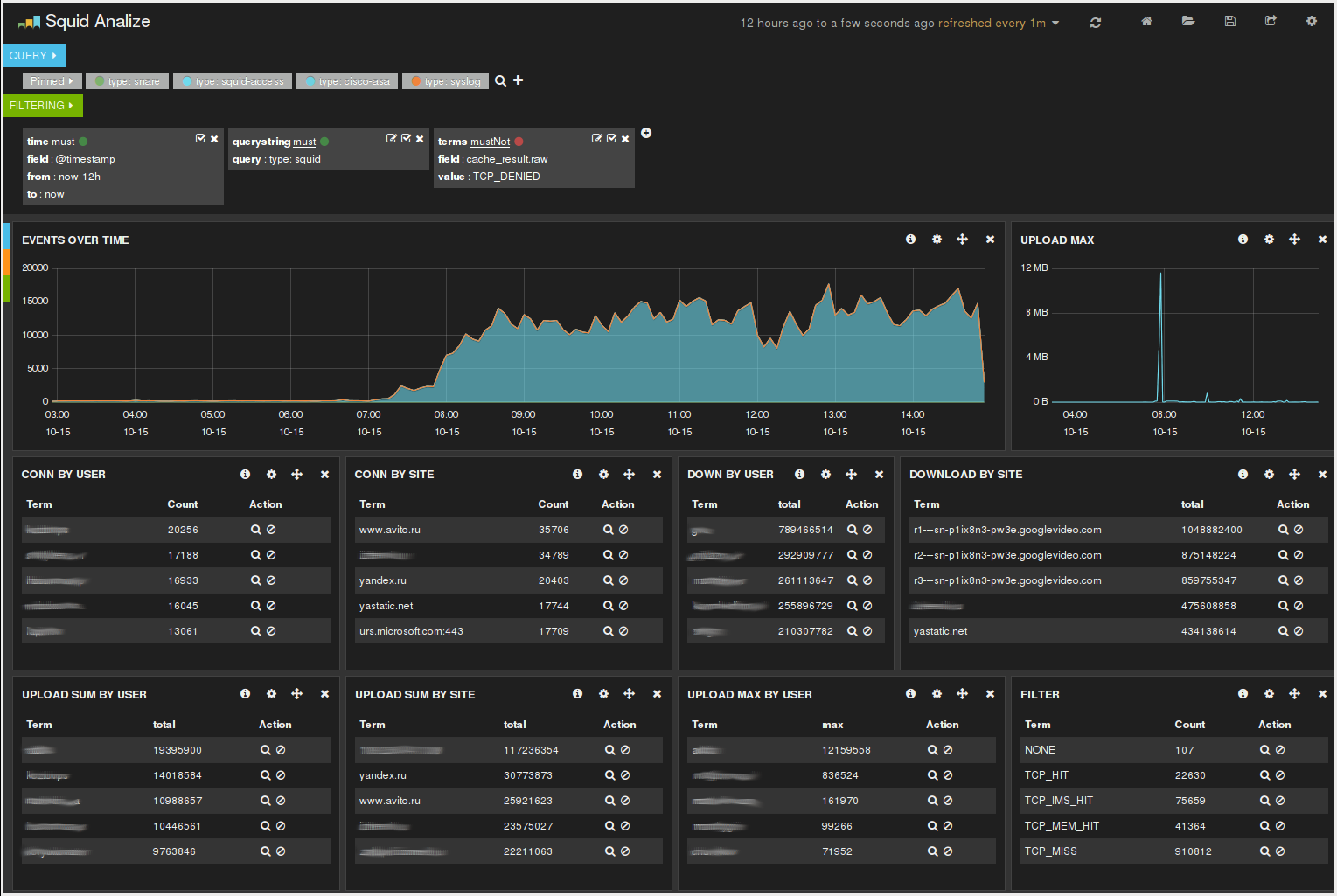Click the mustNot label in terms filter
This screenshot has height=896, width=1337.
[490, 142]
